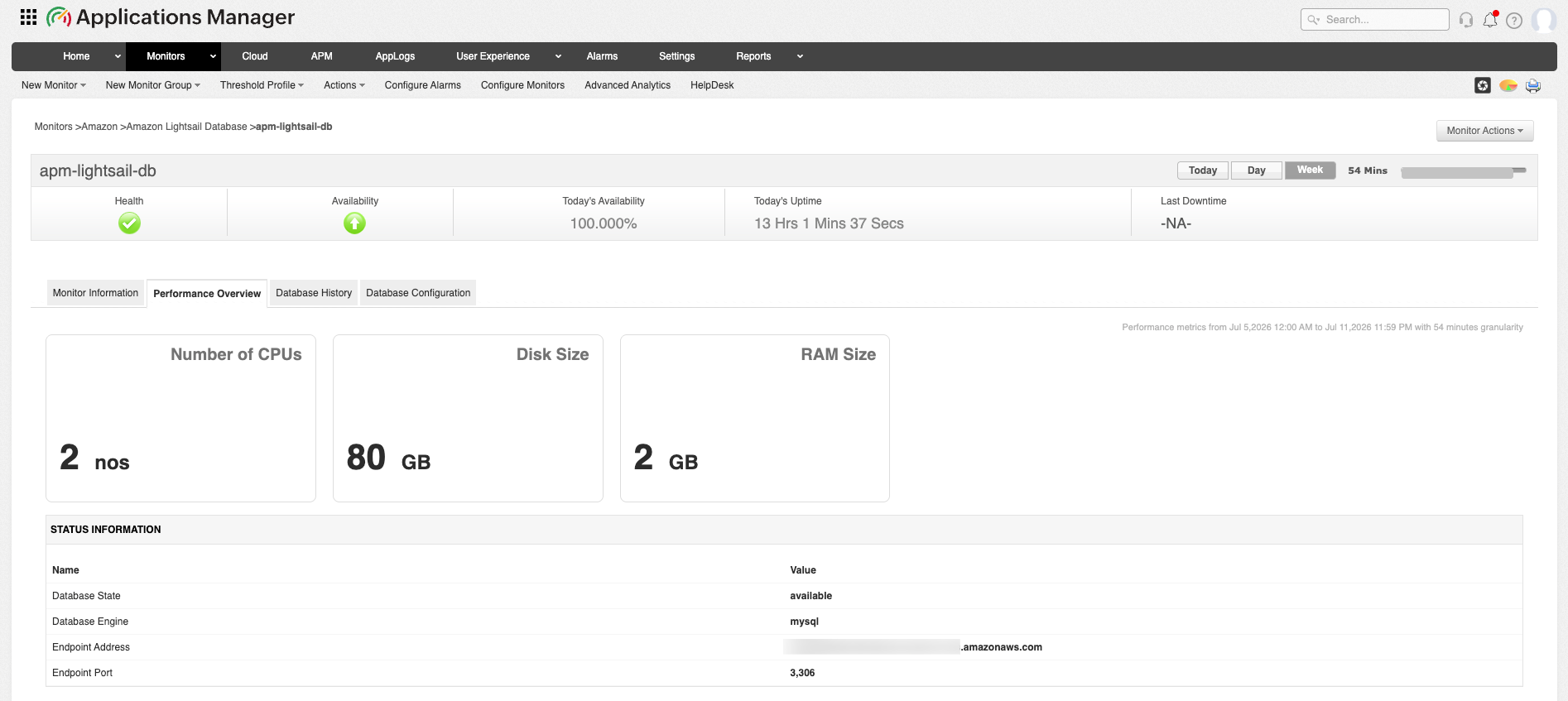This screenshot has width=1568, height=701.
Task: Click the printer icon
Action: coord(1533,85)
